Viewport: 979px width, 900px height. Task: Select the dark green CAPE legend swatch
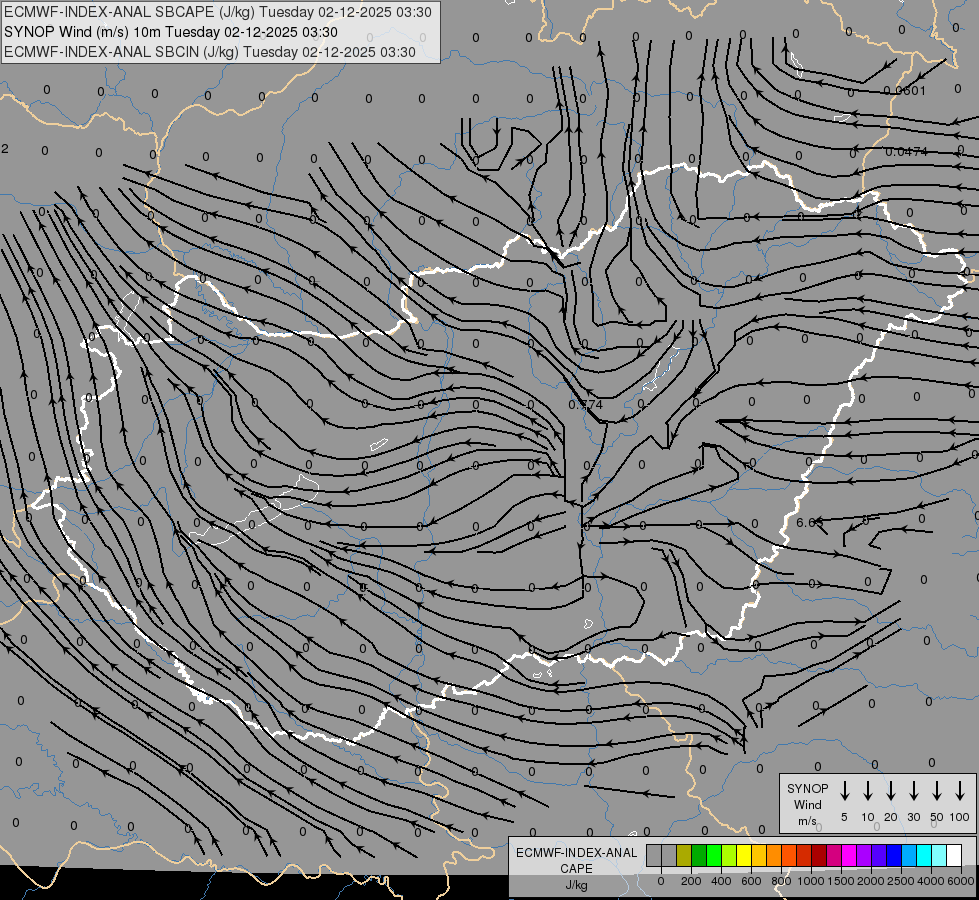(699, 855)
